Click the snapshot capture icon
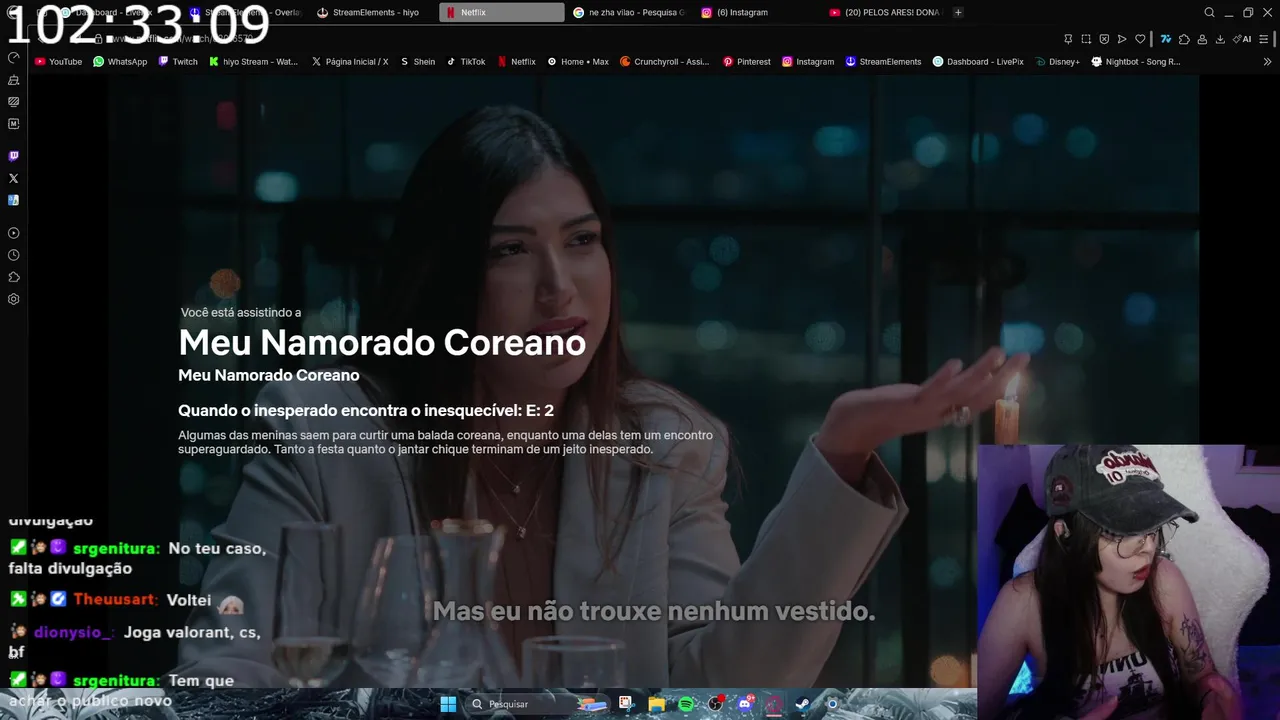The width and height of the screenshot is (1280, 720). 1086,39
